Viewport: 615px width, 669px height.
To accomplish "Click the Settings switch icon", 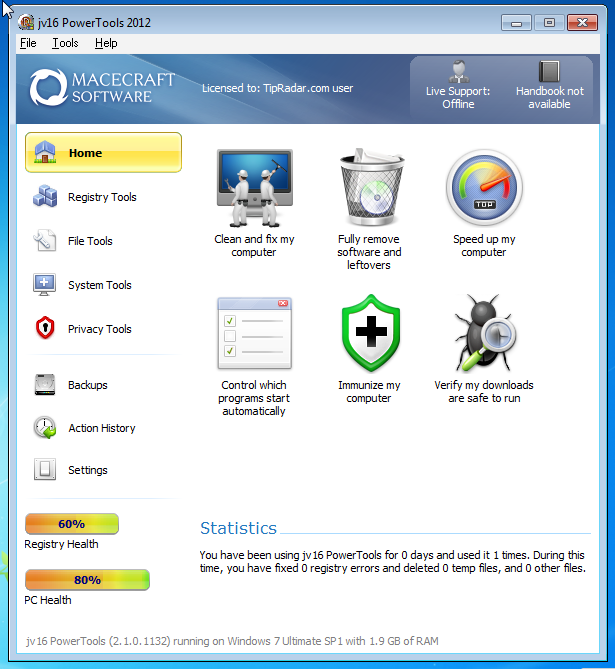I will click(45, 469).
